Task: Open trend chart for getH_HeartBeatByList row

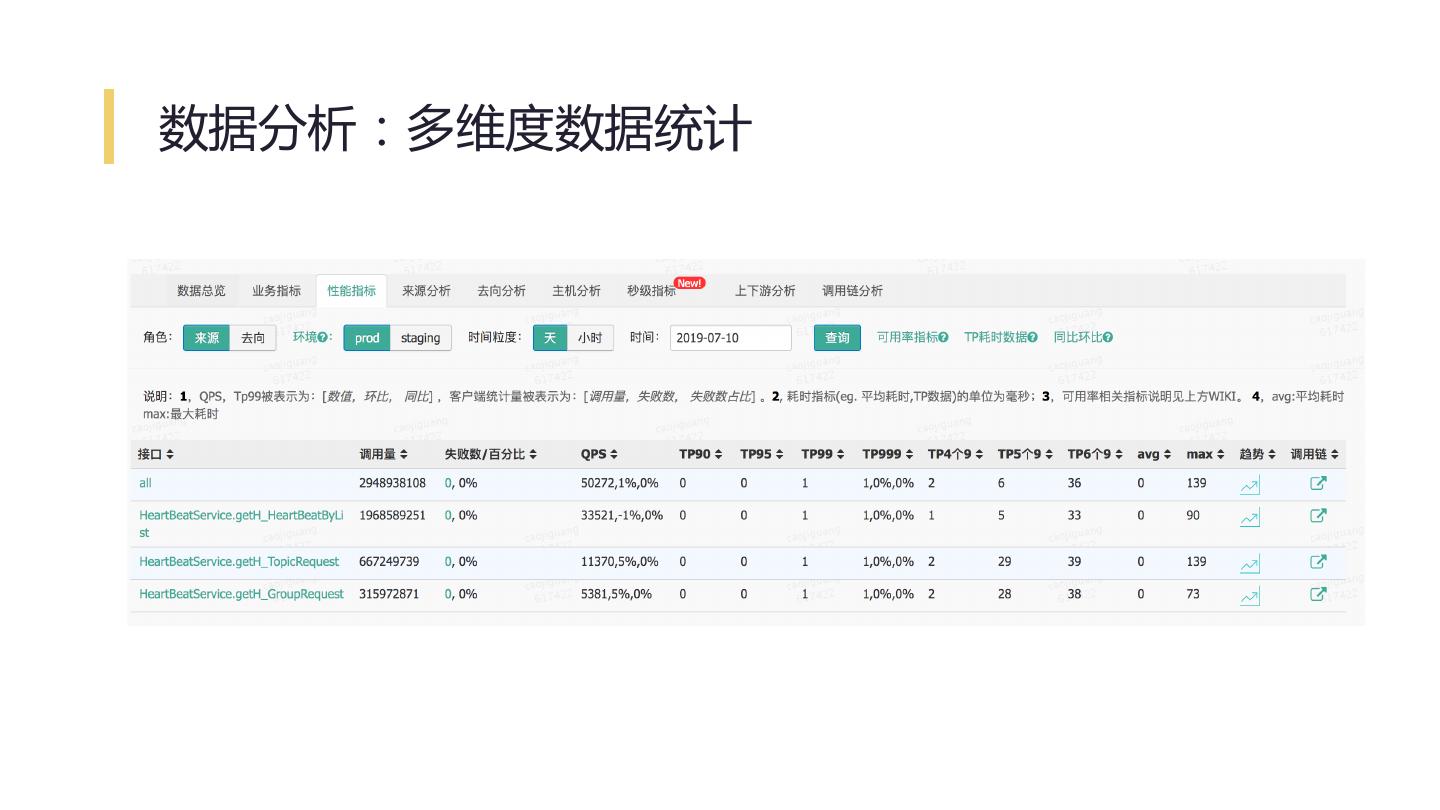Action: click(x=1249, y=518)
